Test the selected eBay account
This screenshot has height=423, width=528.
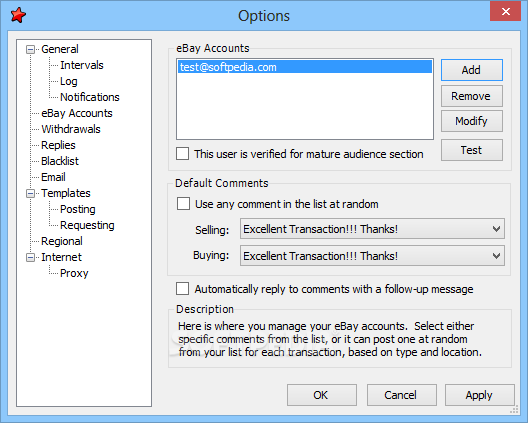(x=472, y=150)
